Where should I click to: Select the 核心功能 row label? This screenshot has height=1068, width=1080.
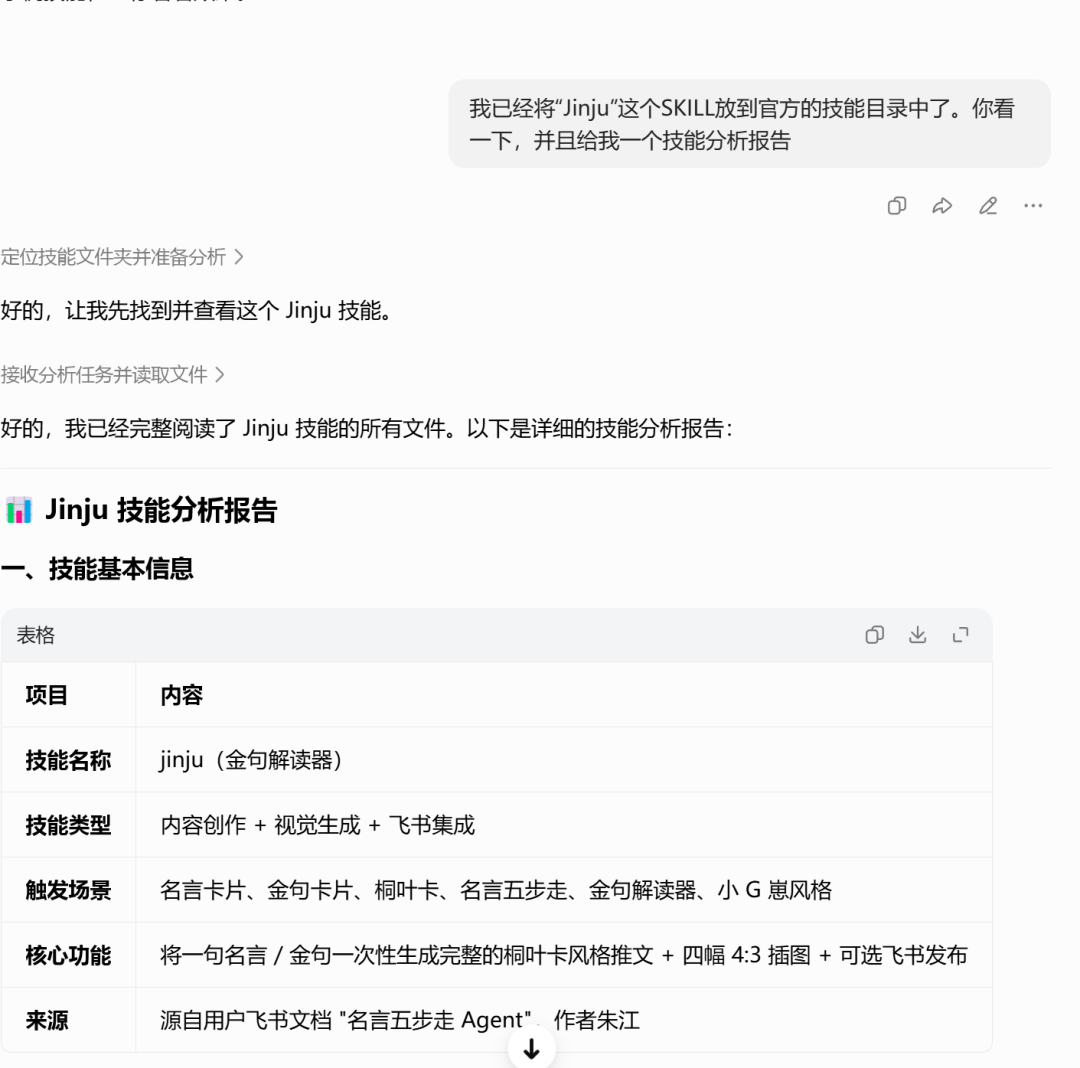click(x=68, y=956)
